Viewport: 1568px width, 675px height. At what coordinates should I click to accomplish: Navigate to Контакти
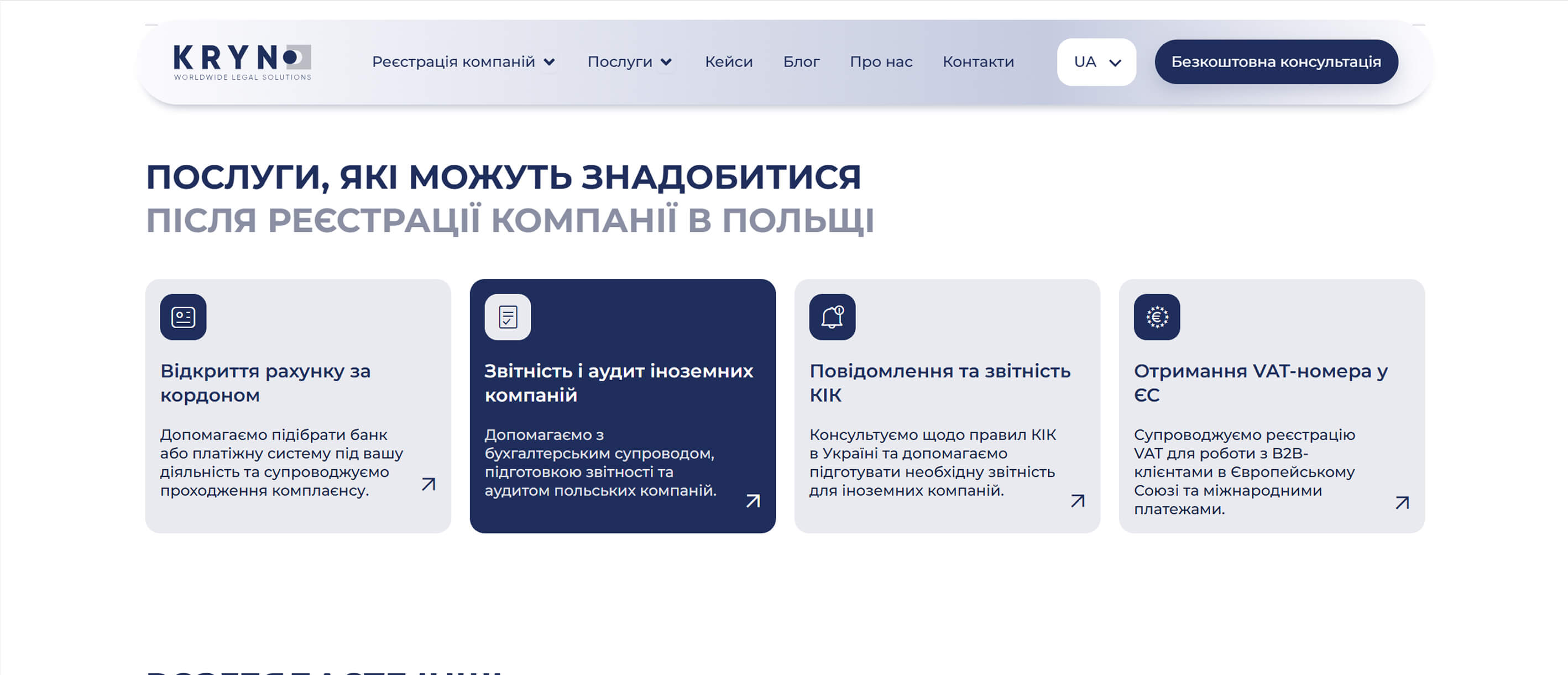[978, 62]
